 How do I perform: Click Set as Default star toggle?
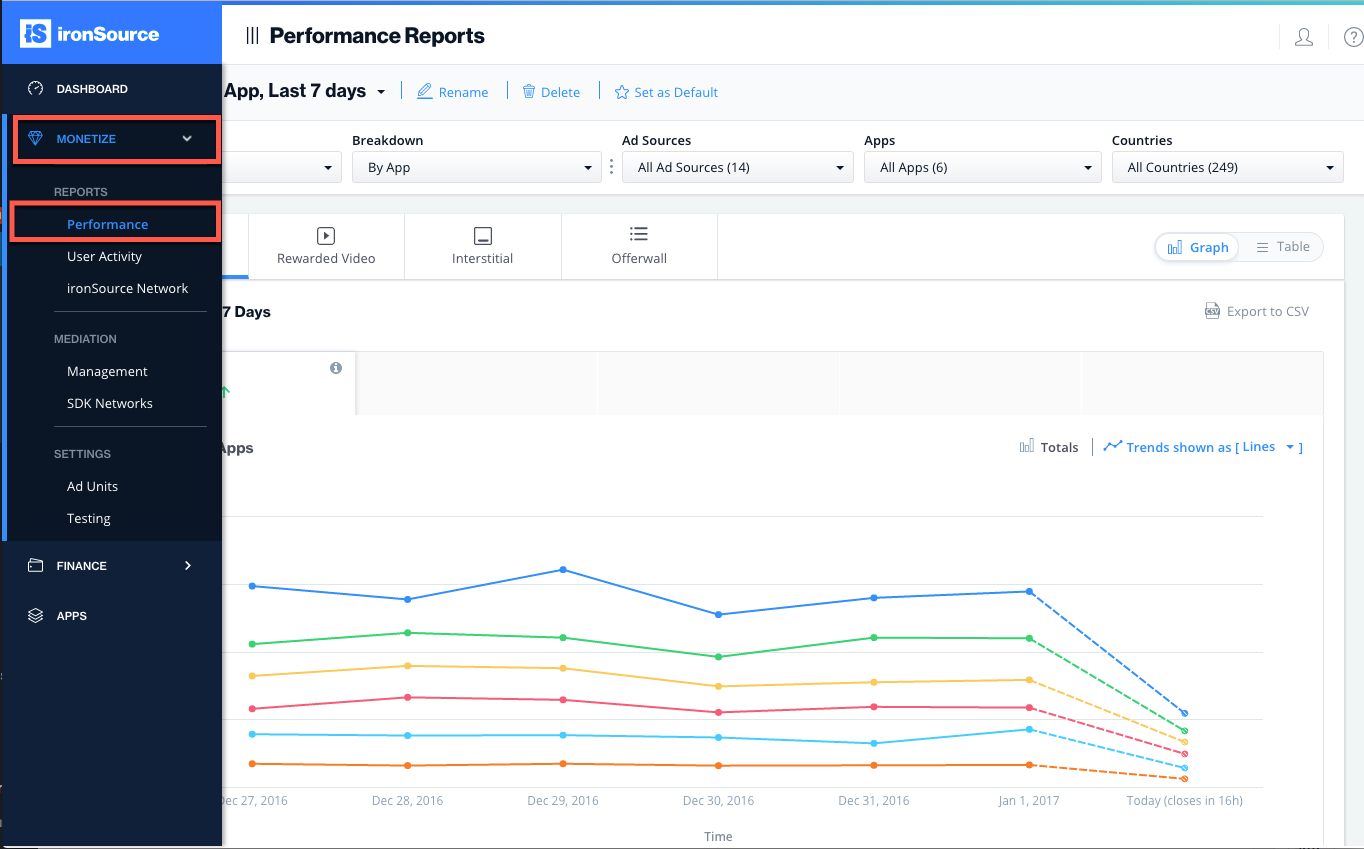click(621, 92)
